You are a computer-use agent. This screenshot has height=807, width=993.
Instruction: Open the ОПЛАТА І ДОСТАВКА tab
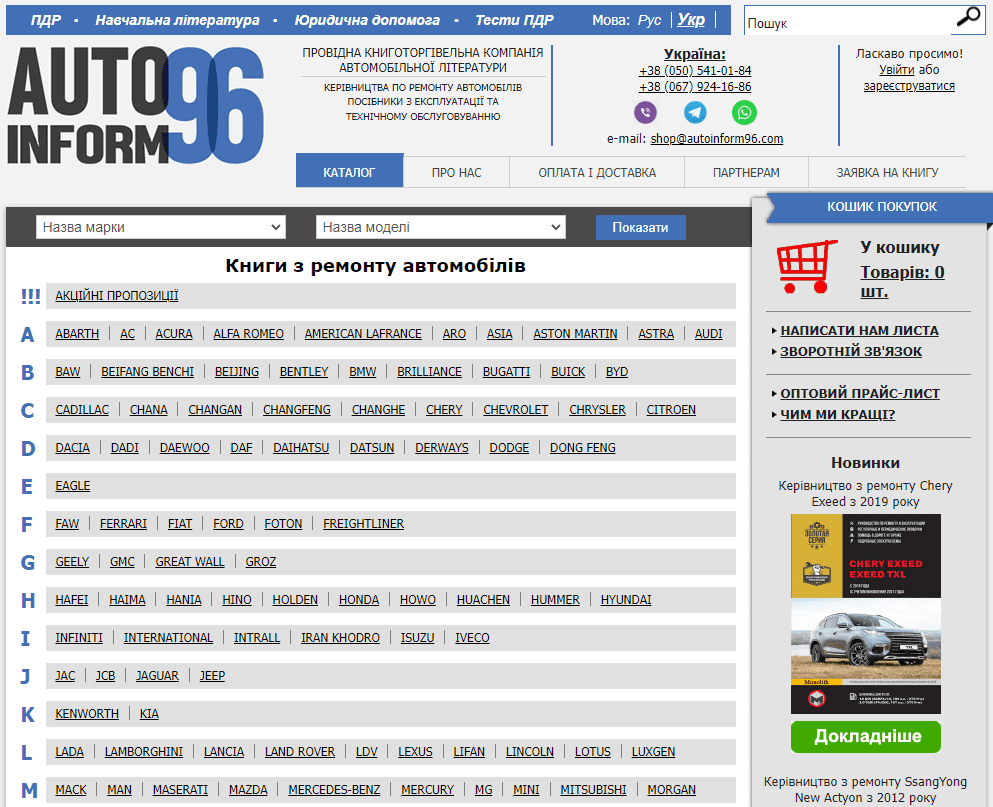[x=597, y=172]
